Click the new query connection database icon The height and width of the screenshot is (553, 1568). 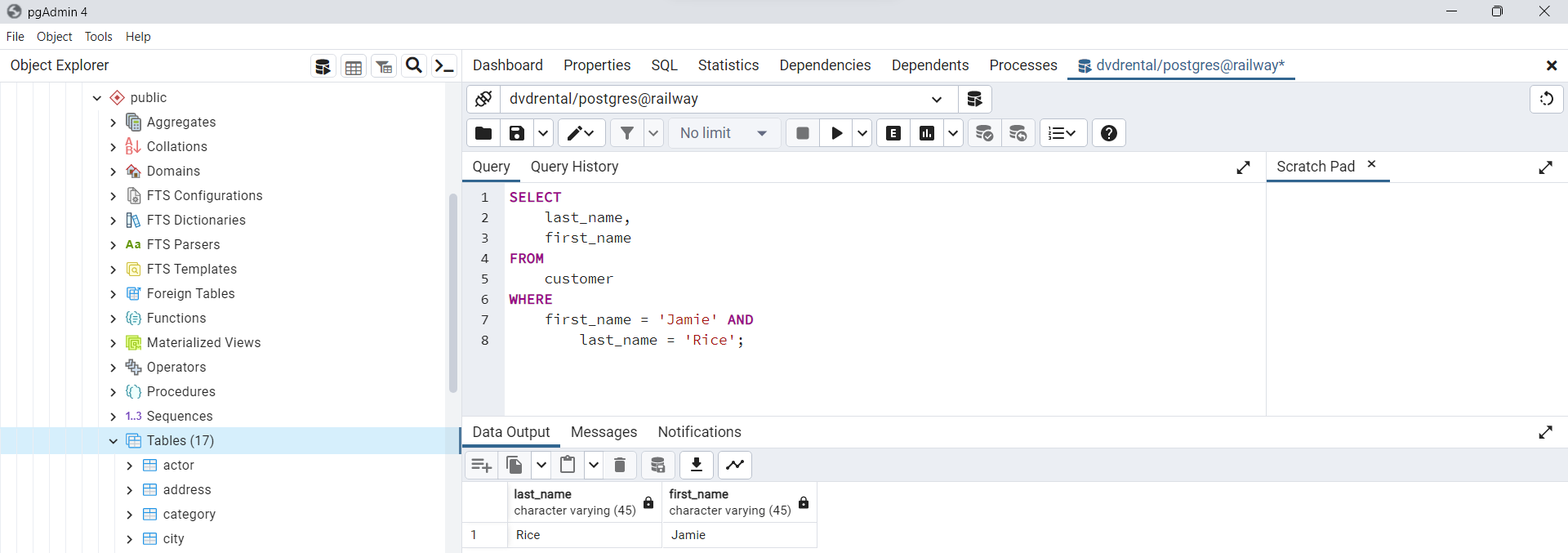[x=974, y=99]
